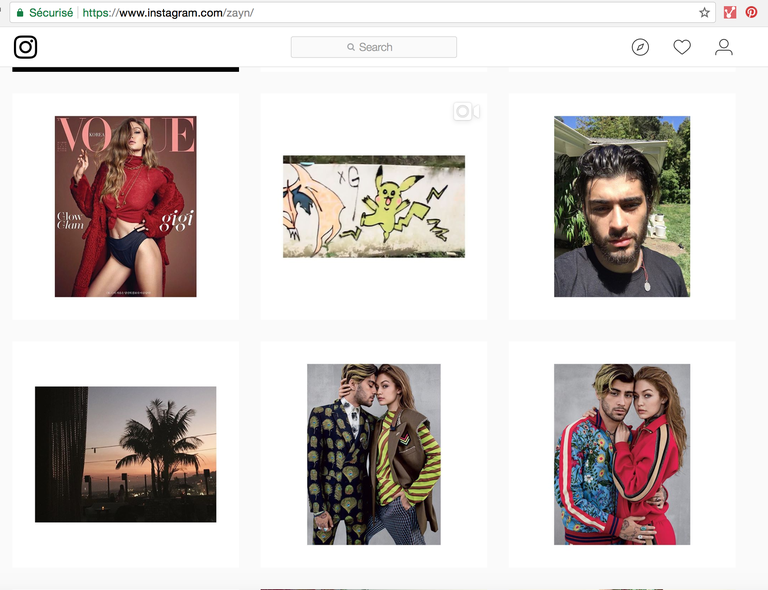Click the video camera badge on Pikachu post
768x590 pixels.
click(466, 112)
